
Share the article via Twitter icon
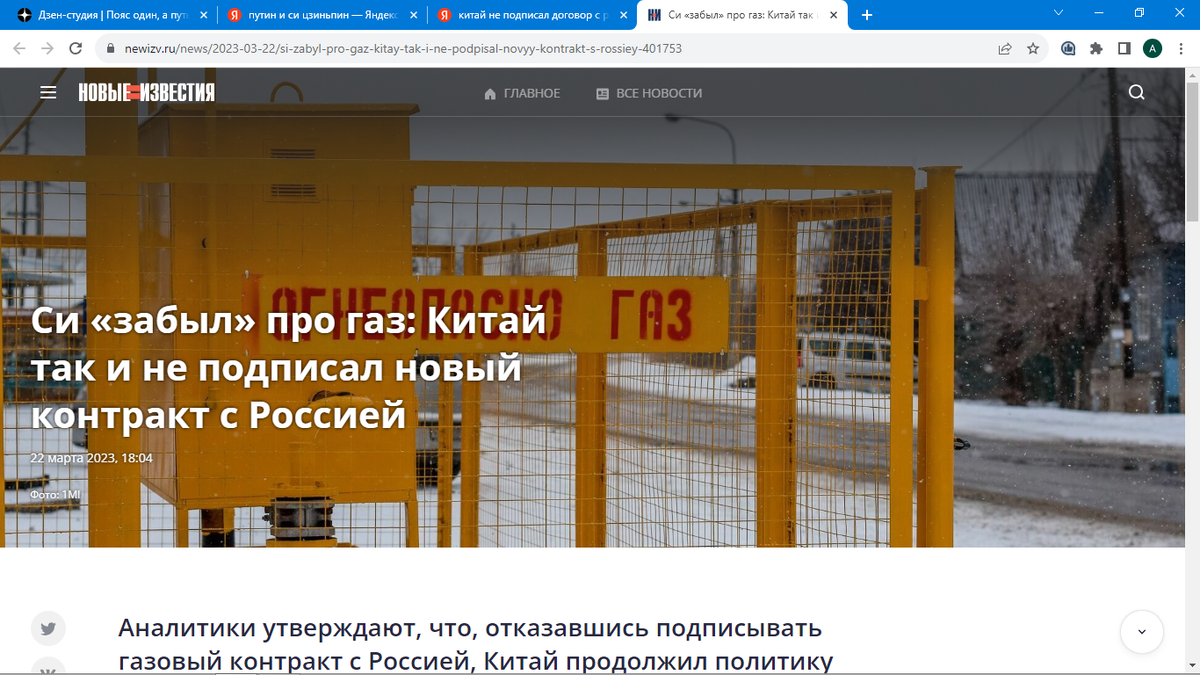(48, 629)
